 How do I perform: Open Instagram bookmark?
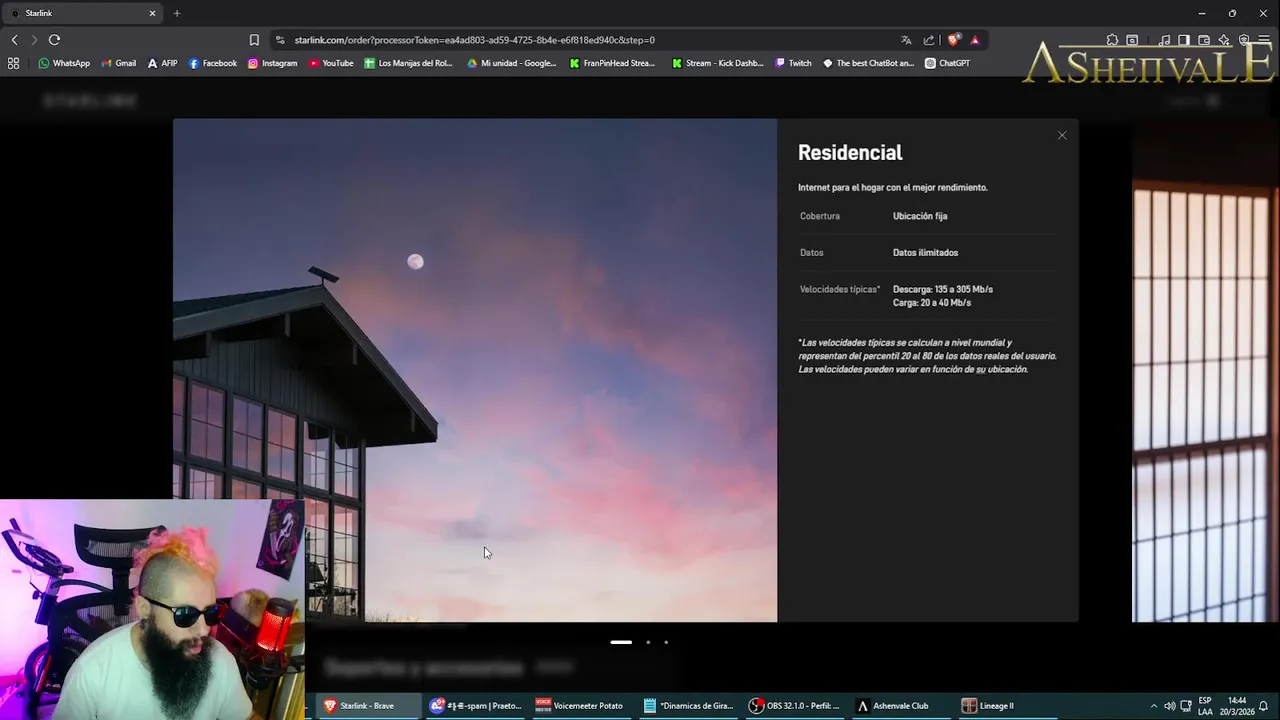(x=272, y=63)
